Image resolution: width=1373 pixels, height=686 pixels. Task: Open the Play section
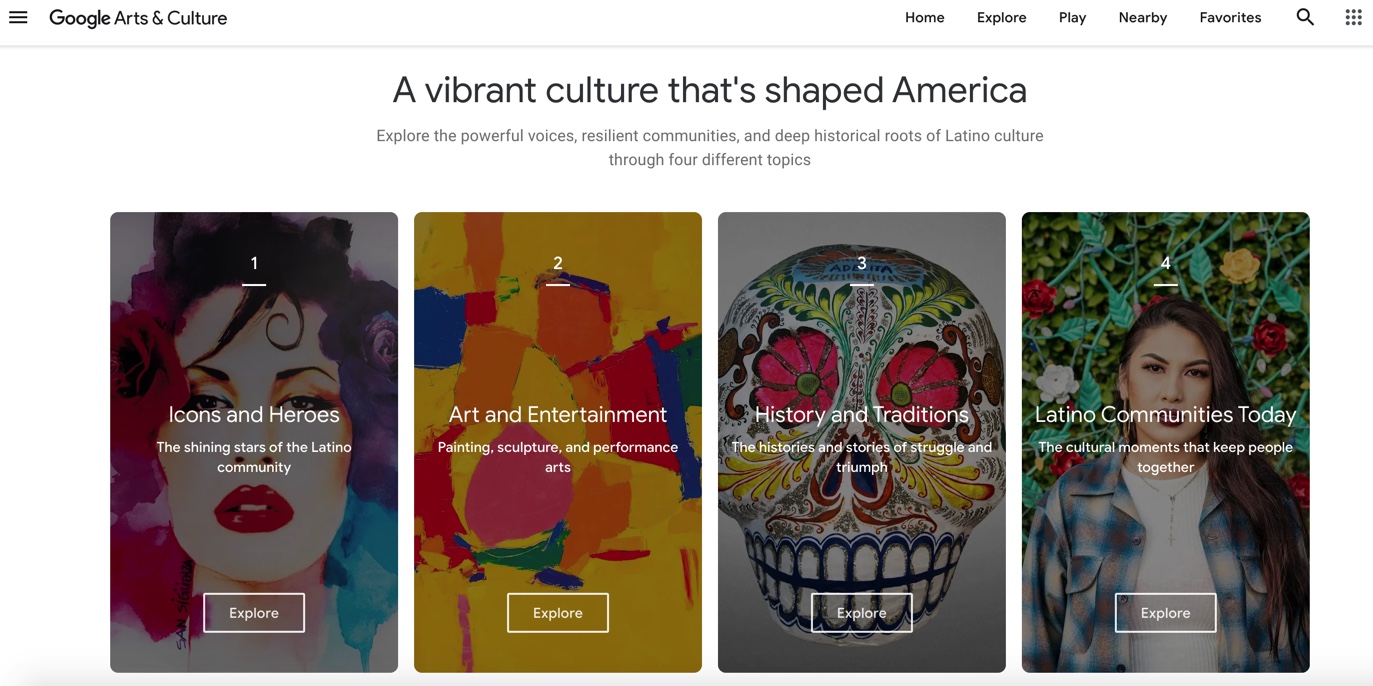(x=1072, y=17)
